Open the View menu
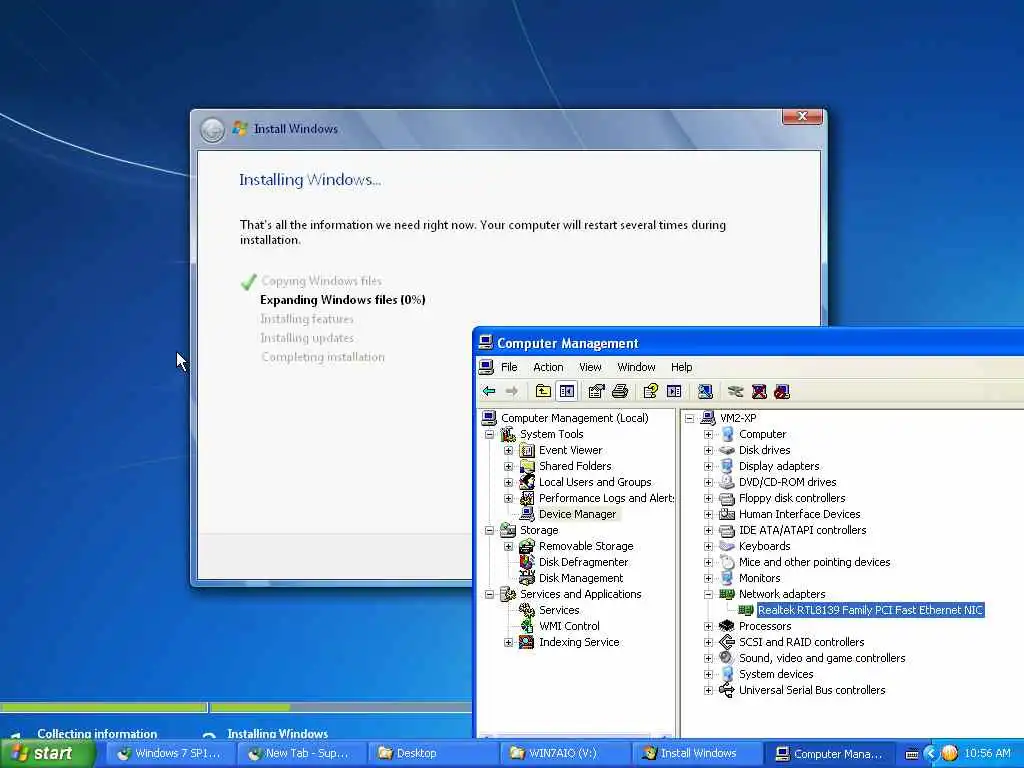Screen dimensions: 1024x768 [590, 367]
